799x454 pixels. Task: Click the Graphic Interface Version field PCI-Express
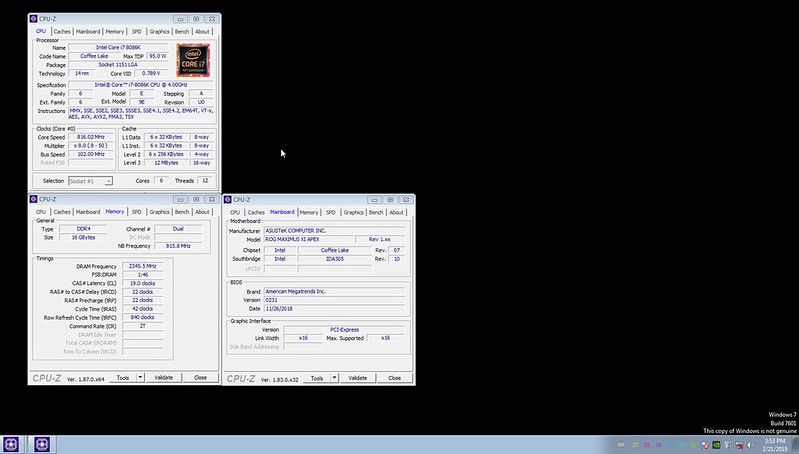(x=344, y=330)
